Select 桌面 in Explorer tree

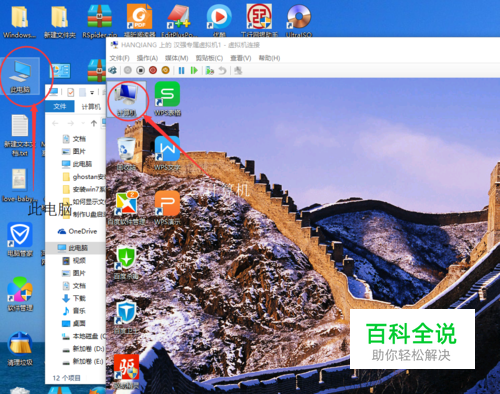[x=74, y=323]
